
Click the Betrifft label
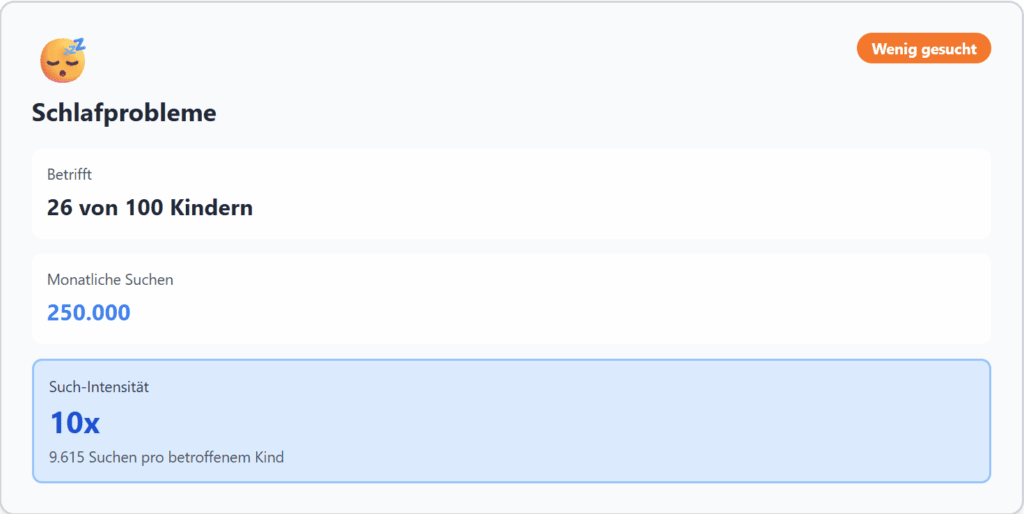[x=70, y=175]
